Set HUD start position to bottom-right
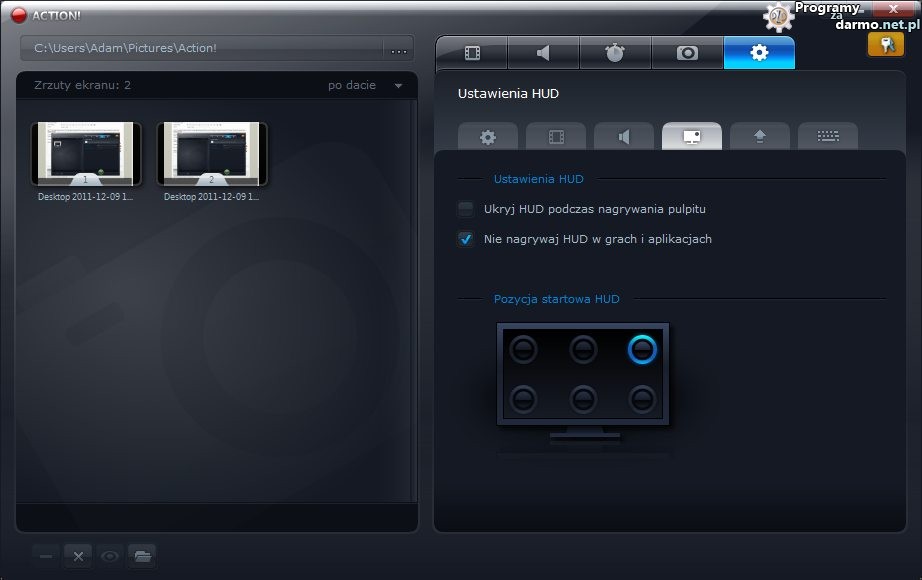Screen dimensions: 922x580 (x=642, y=399)
